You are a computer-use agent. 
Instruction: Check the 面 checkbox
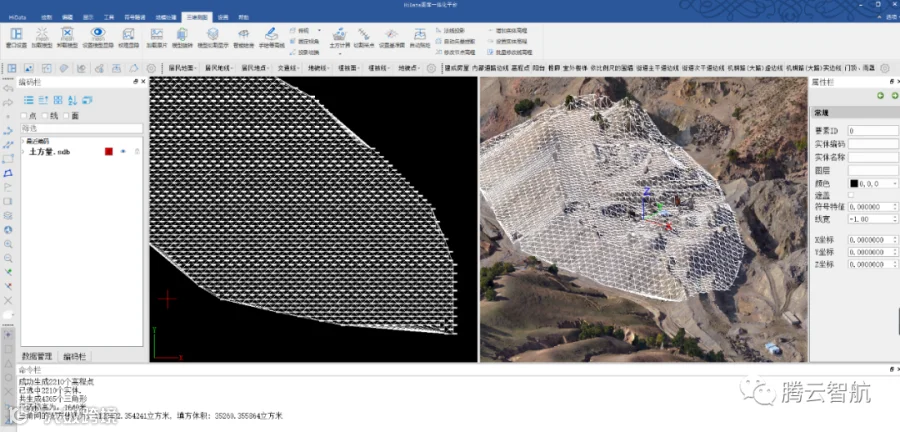tap(67, 116)
